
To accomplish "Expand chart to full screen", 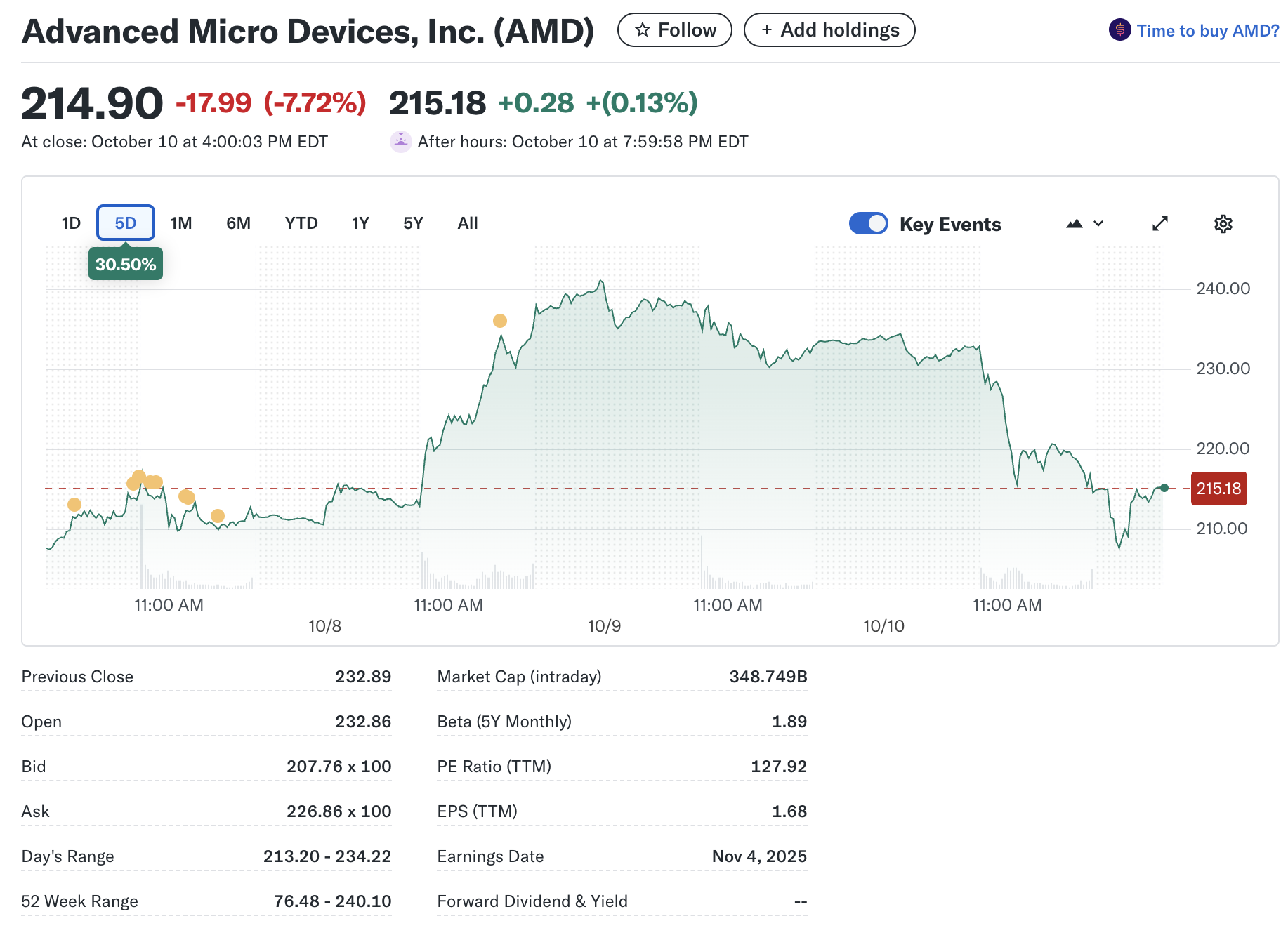I will tap(1160, 223).
